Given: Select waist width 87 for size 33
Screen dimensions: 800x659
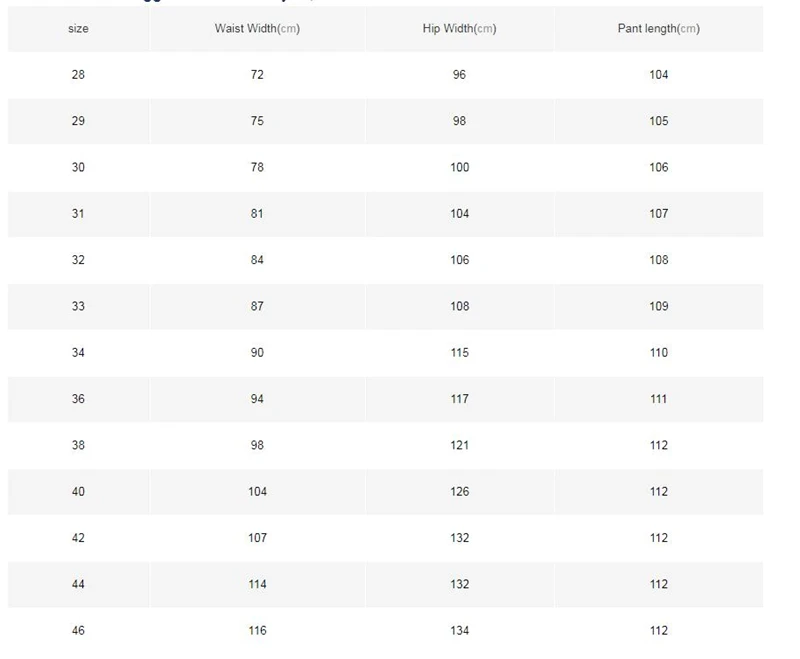Looking at the screenshot, I should pos(257,307).
